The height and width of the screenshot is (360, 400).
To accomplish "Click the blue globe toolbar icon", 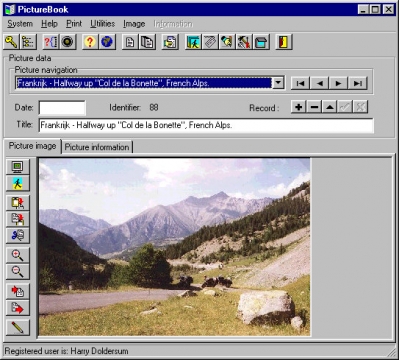I will 107,42.
